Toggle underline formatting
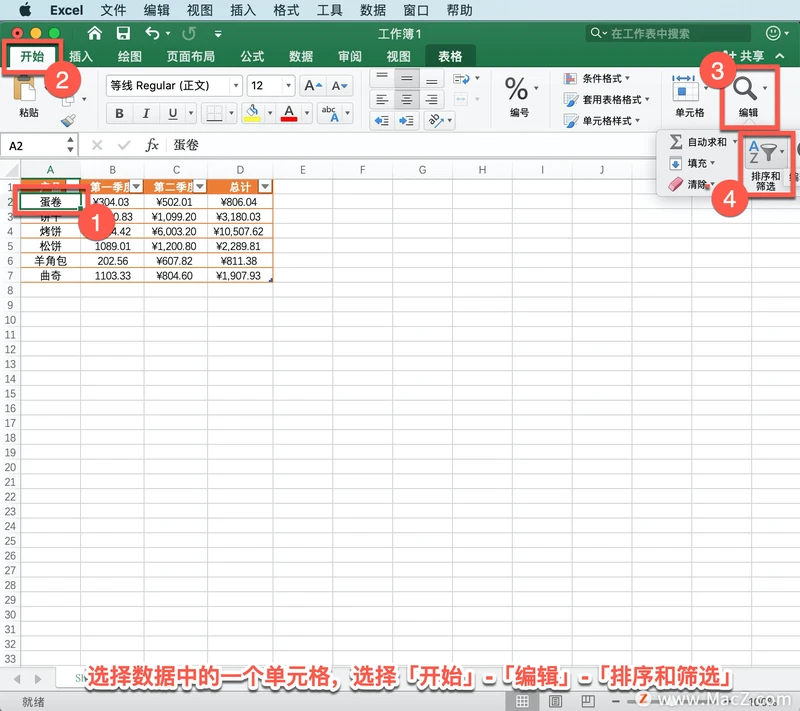This screenshot has width=800, height=711. [173, 113]
